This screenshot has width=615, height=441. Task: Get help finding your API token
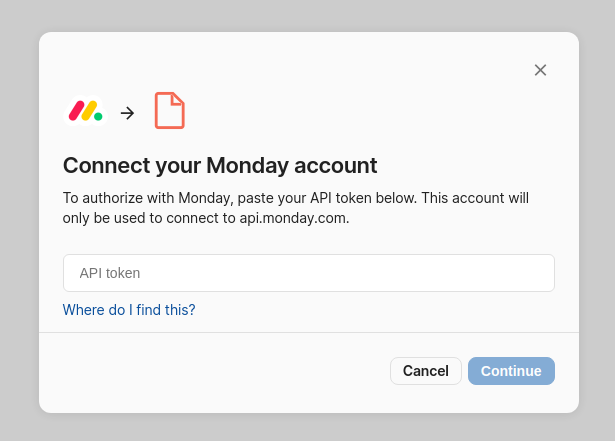(x=129, y=310)
